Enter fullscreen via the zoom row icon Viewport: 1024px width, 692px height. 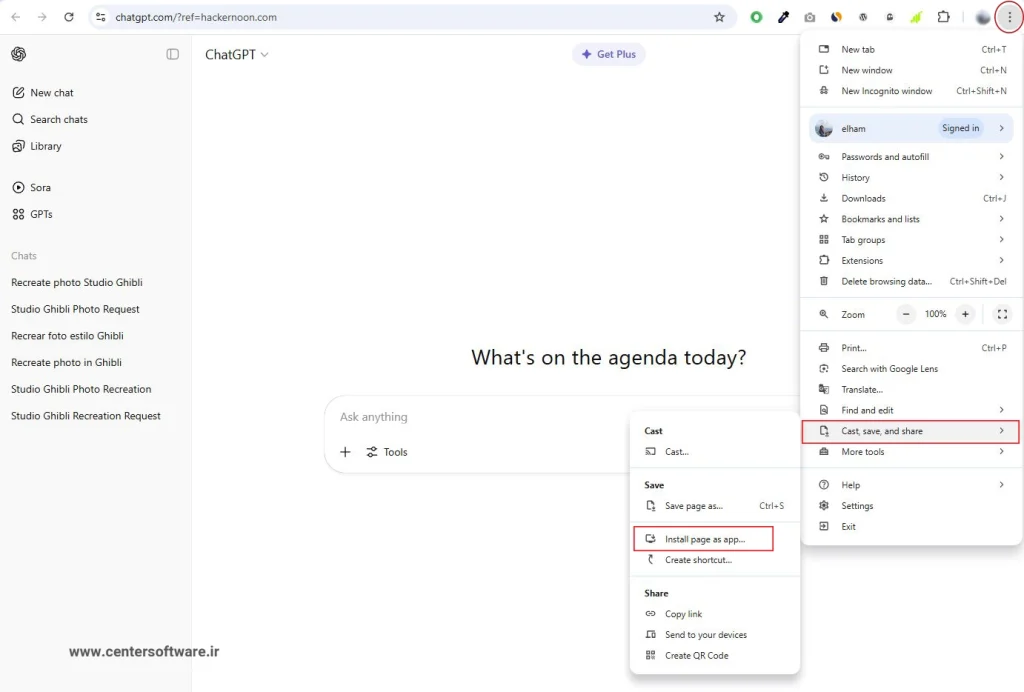click(1002, 314)
